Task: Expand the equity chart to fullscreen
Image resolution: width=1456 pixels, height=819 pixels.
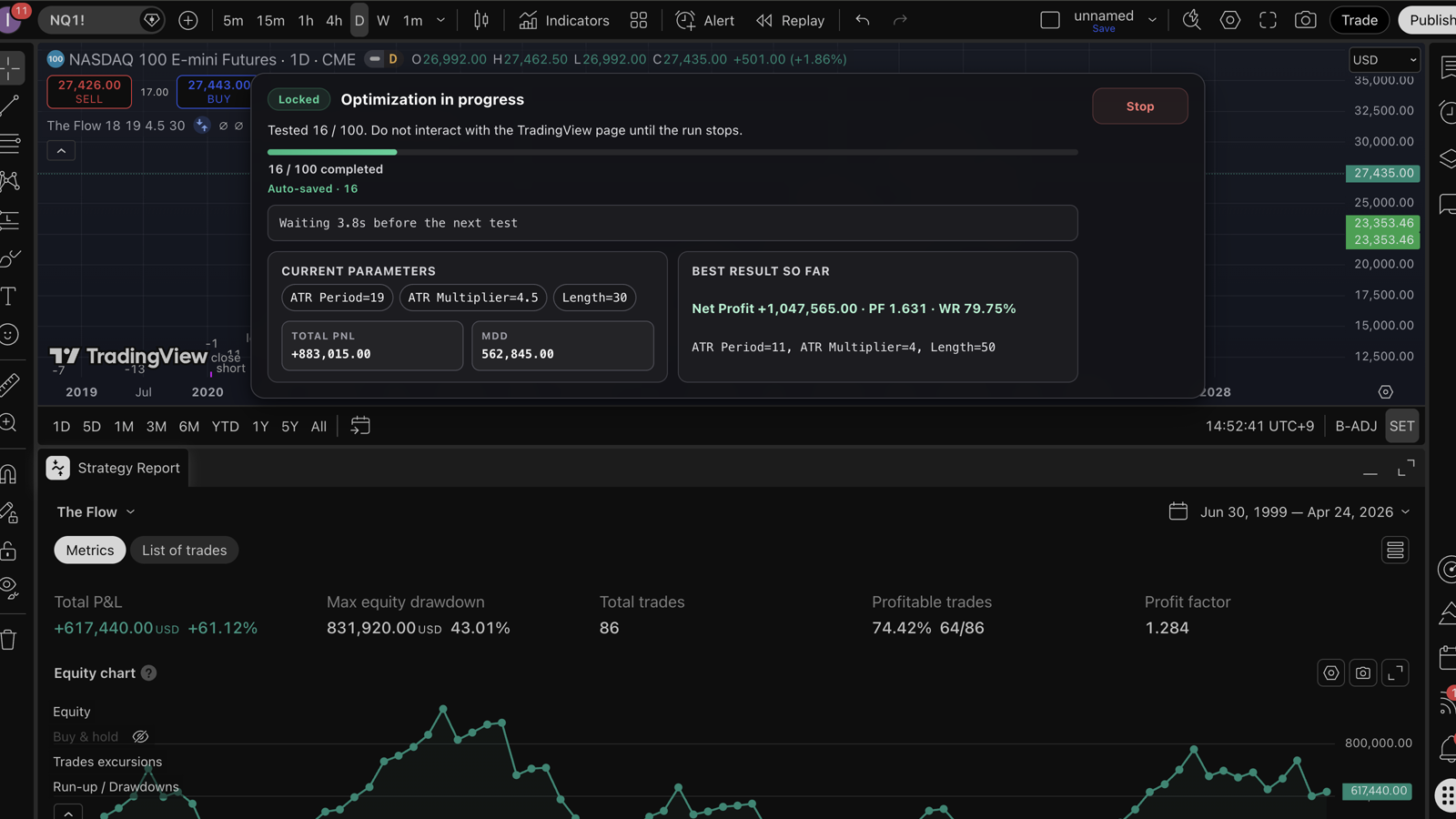Action: pos(1395,673)
